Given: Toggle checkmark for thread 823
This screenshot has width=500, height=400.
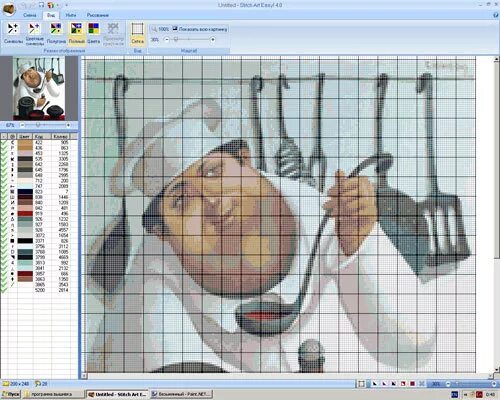Looking at the screenshot, I should coord(4,192).
